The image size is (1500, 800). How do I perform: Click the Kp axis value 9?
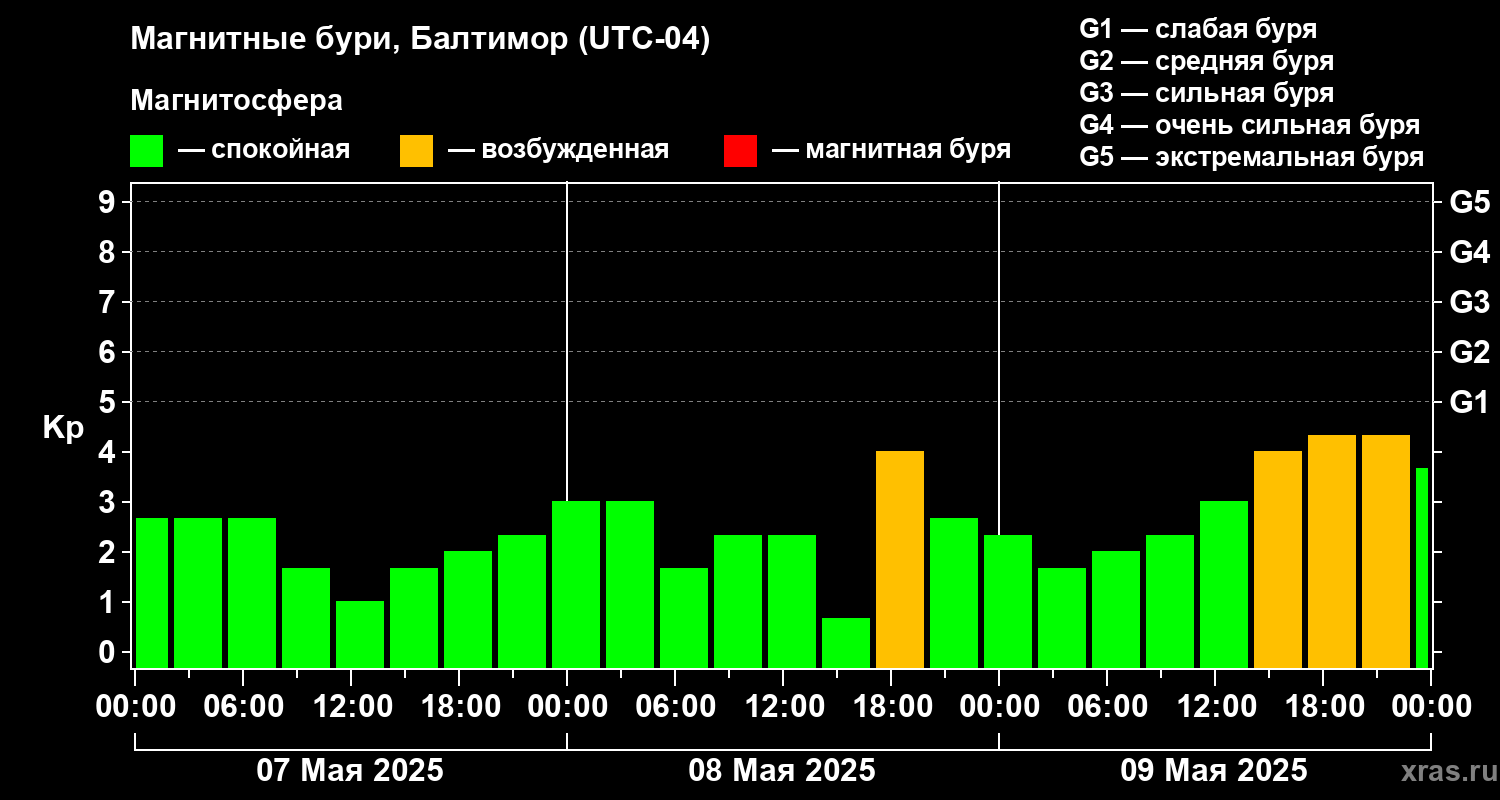(x=109, y=202)
